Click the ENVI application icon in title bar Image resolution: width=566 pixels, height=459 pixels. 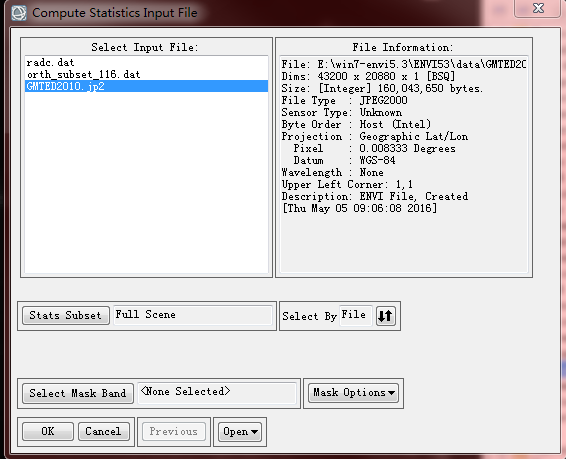18,13
